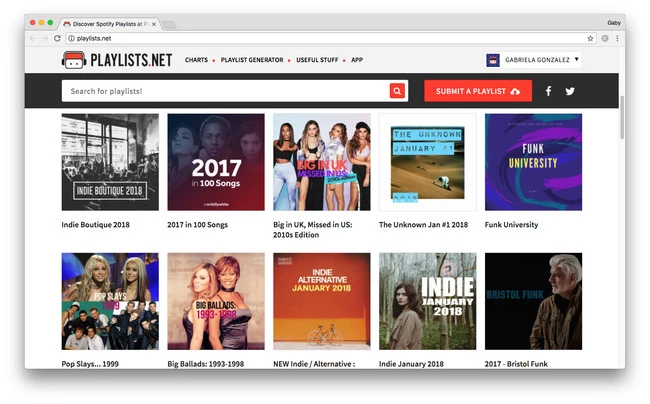Viewport: 650px width, 404px height.
Task: Select the Discover Spotify Playlists tab
Action: tap(107, 24)
